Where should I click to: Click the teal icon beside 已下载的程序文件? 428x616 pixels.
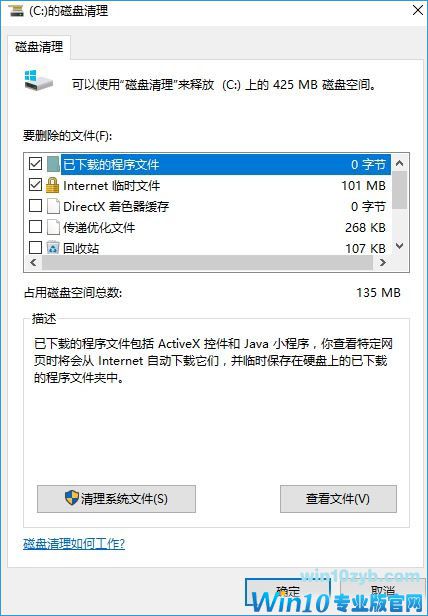point(53,164)
